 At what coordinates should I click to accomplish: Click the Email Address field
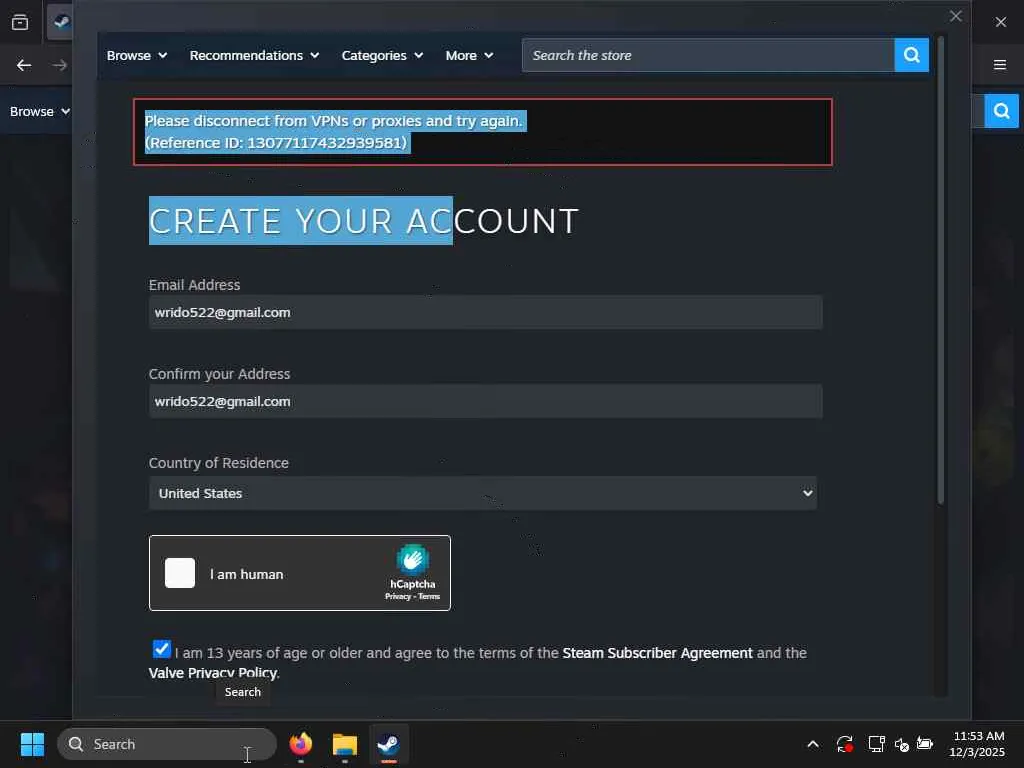[485, 312]
